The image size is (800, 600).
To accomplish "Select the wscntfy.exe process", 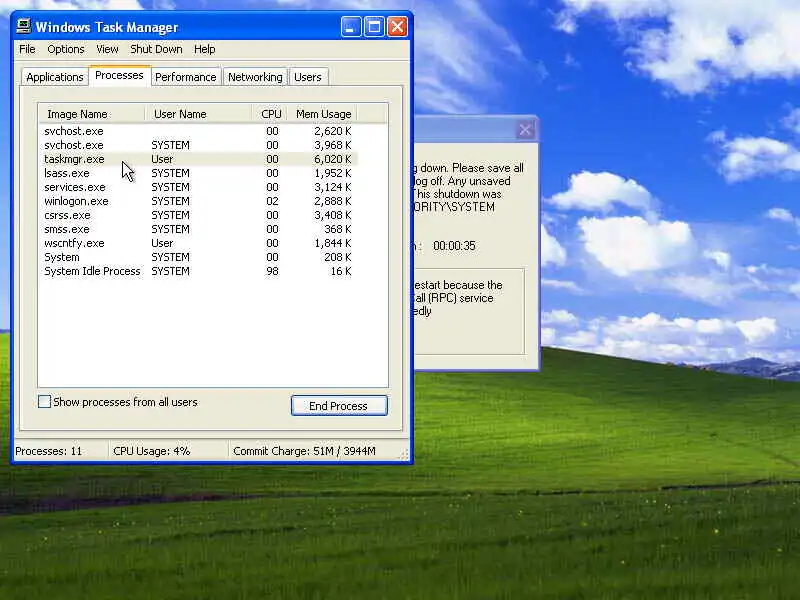I will pos(198,243).
